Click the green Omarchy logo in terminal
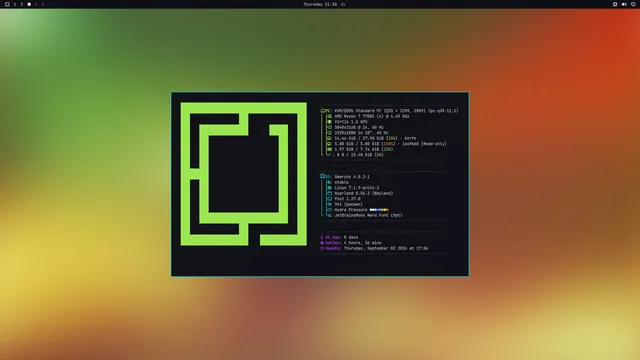Image resolution: width=640 pixels, height=360 pixels. pyautogui.click(x=244, y=174)
